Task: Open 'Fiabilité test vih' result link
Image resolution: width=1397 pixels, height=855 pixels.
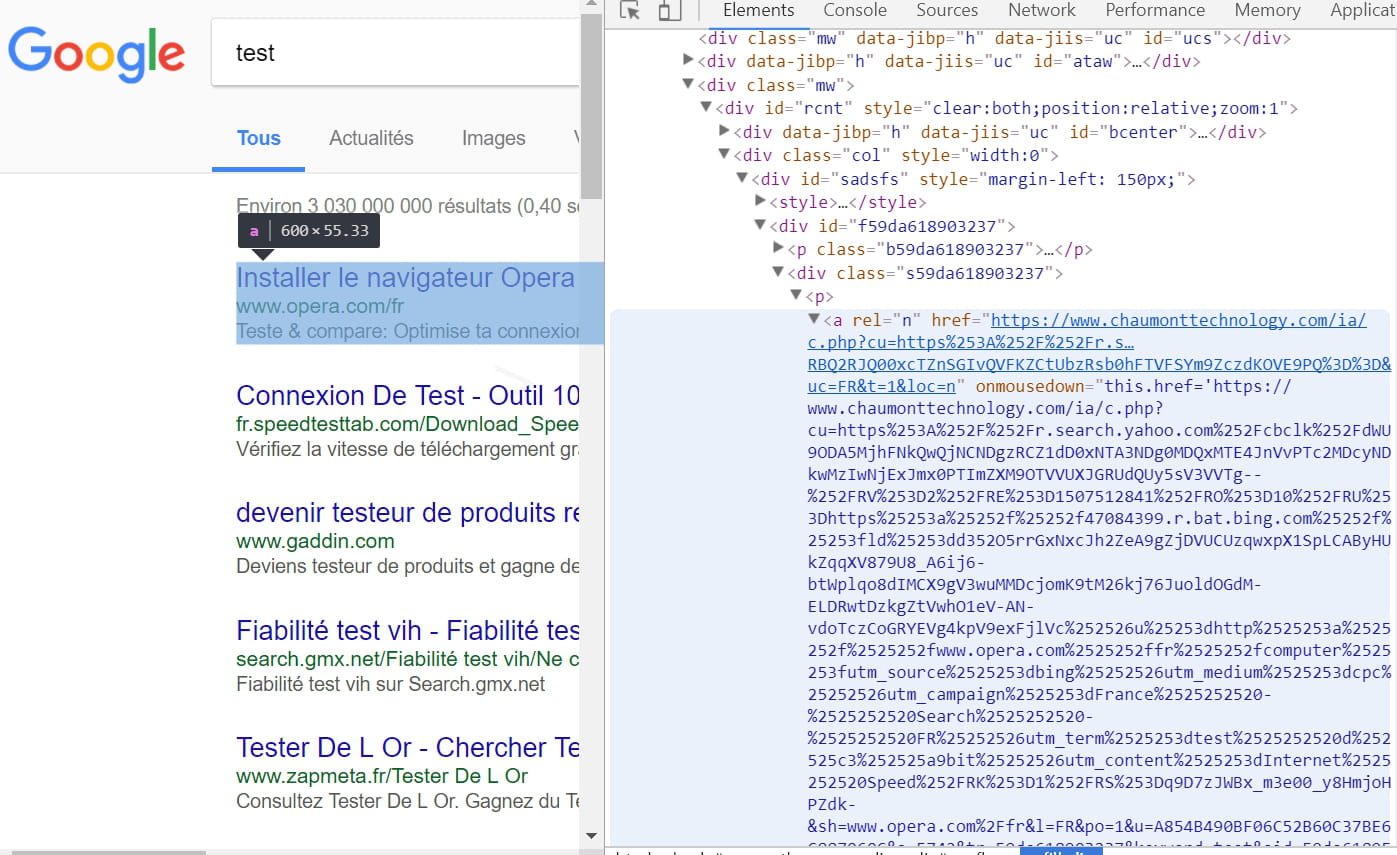Action: (407, 631)
